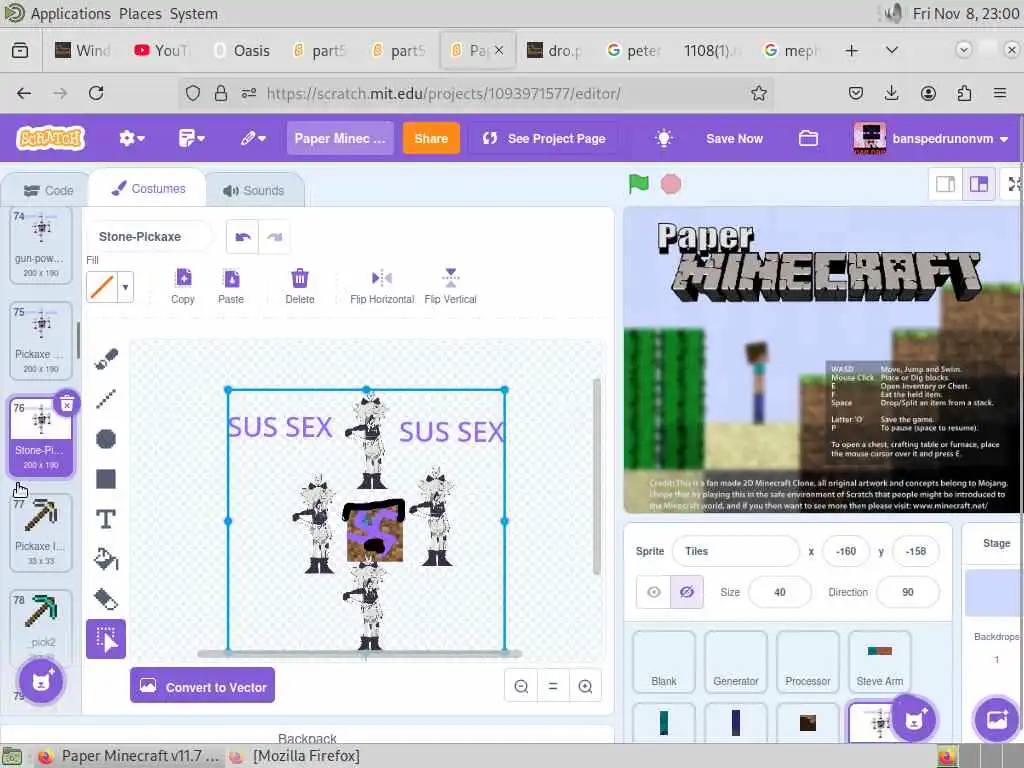Redo the costume edit

coord(275,237)
